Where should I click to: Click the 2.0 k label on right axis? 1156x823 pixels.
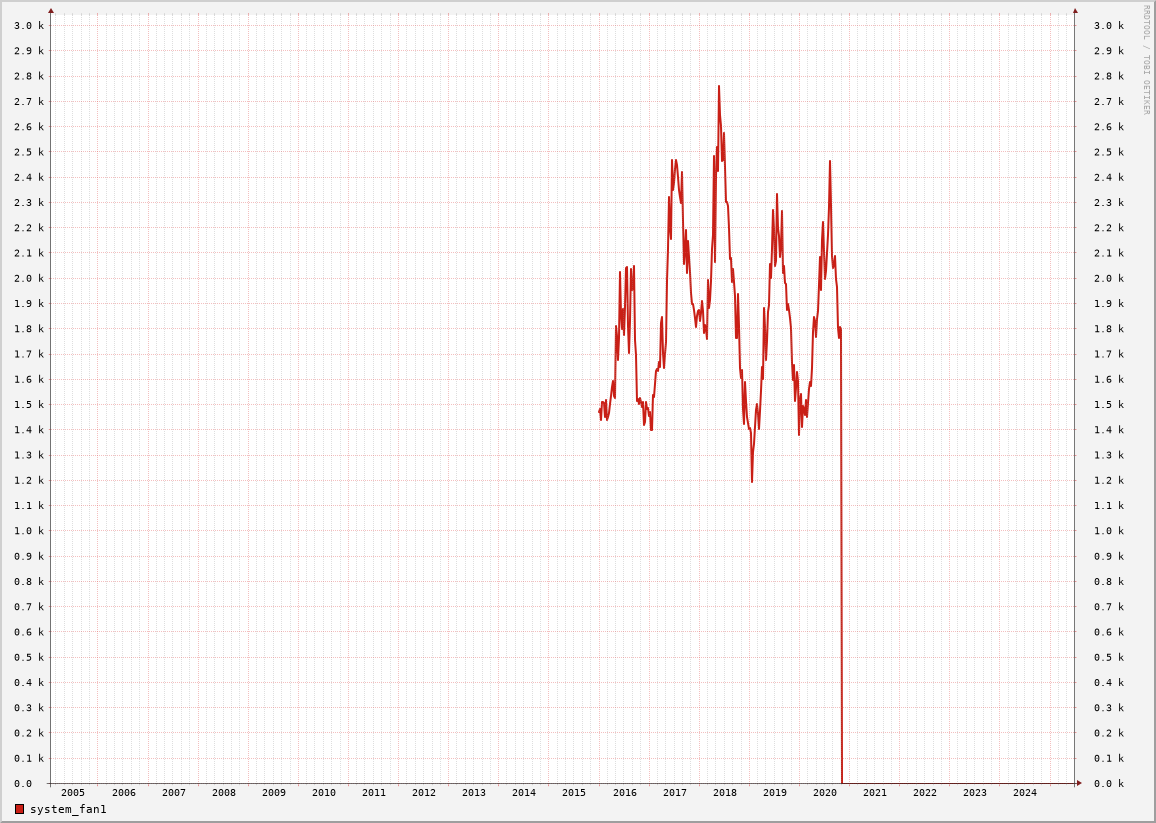[x=1108, y=279]
